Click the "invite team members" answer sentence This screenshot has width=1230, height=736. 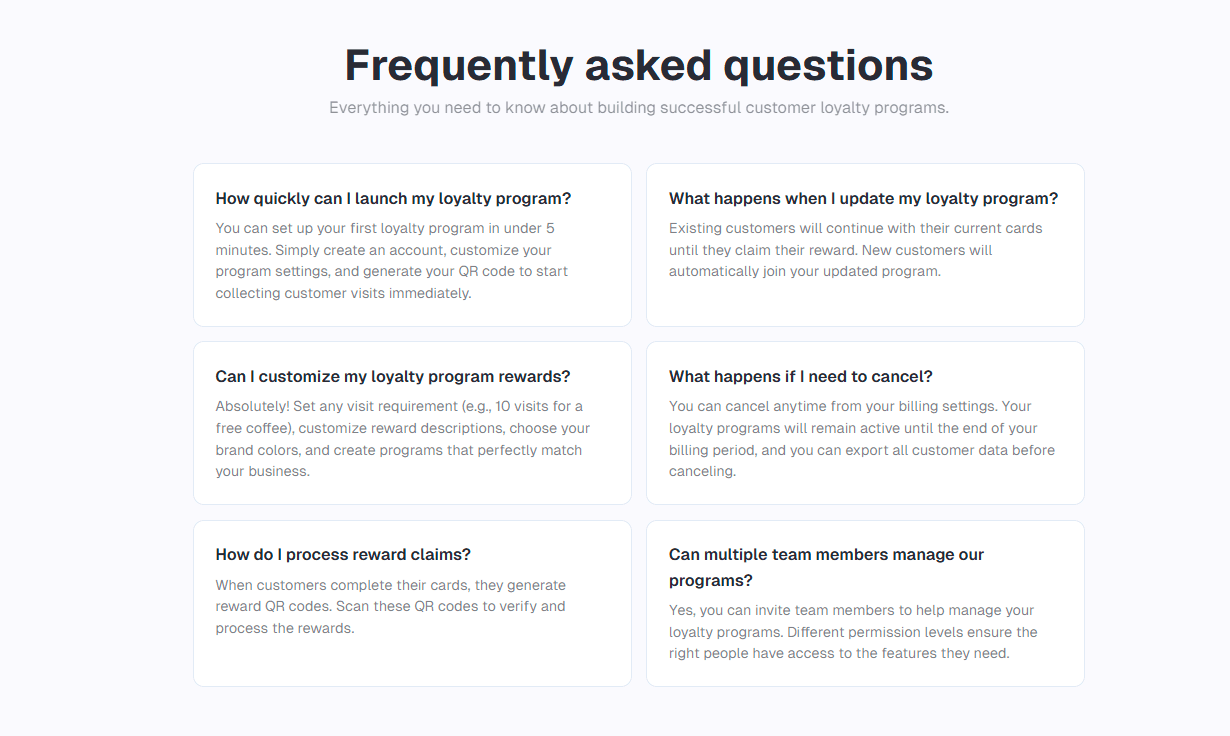850,611
